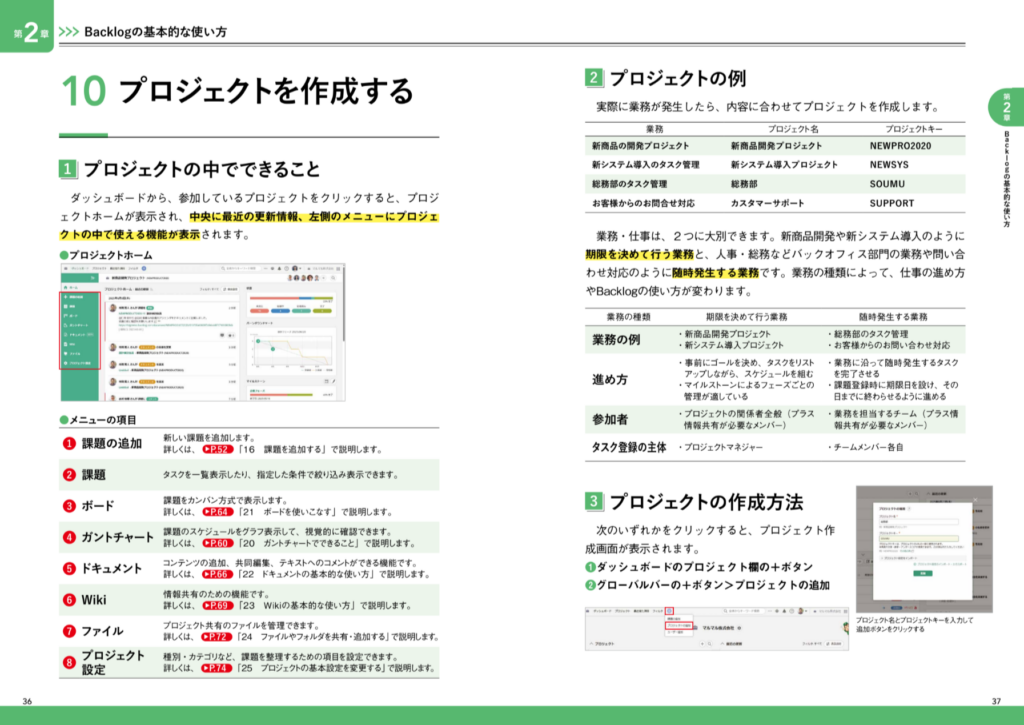Click the green section 1 number box

coord(68,169)
